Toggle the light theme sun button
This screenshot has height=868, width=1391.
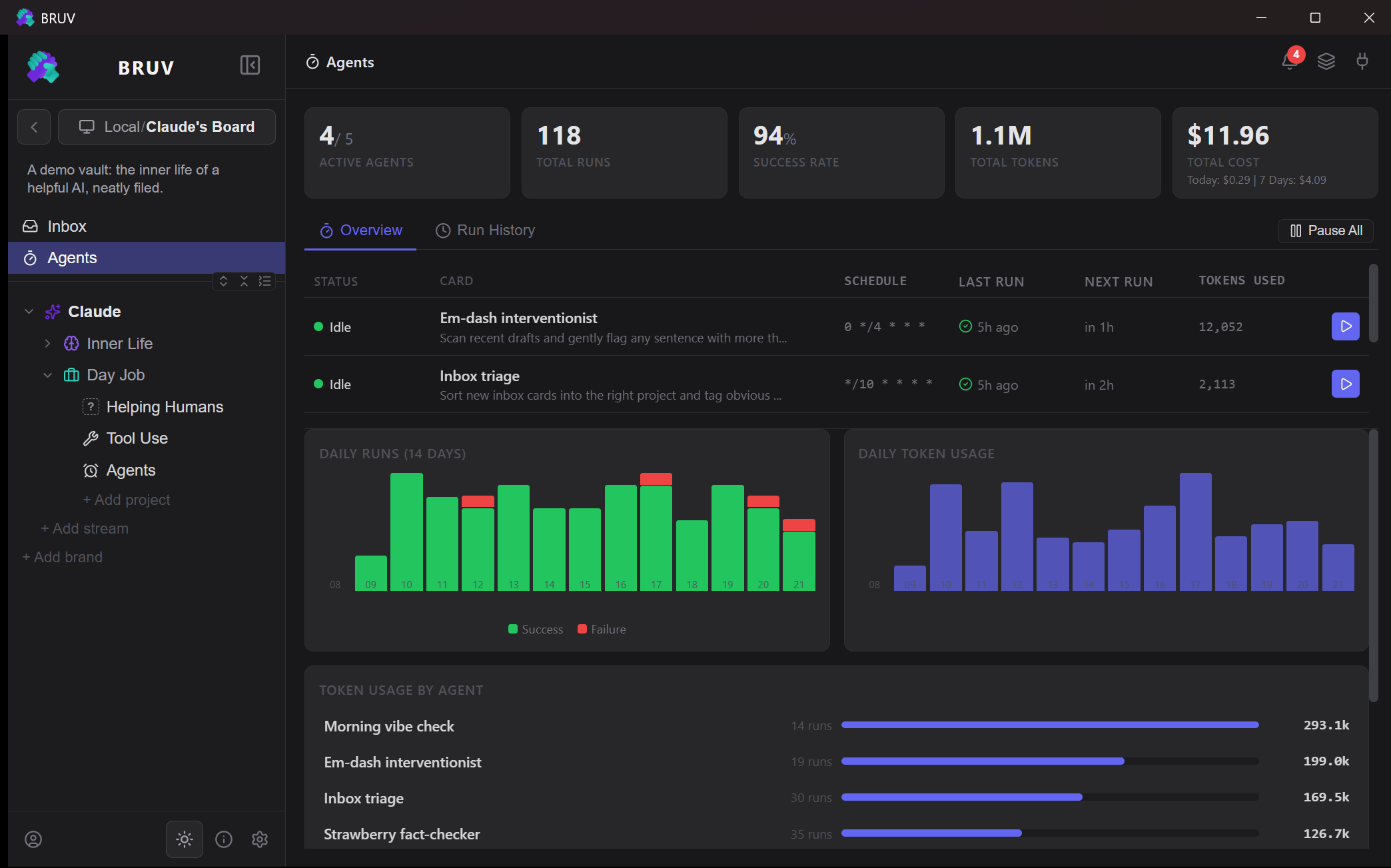click(x=185, y=839)
